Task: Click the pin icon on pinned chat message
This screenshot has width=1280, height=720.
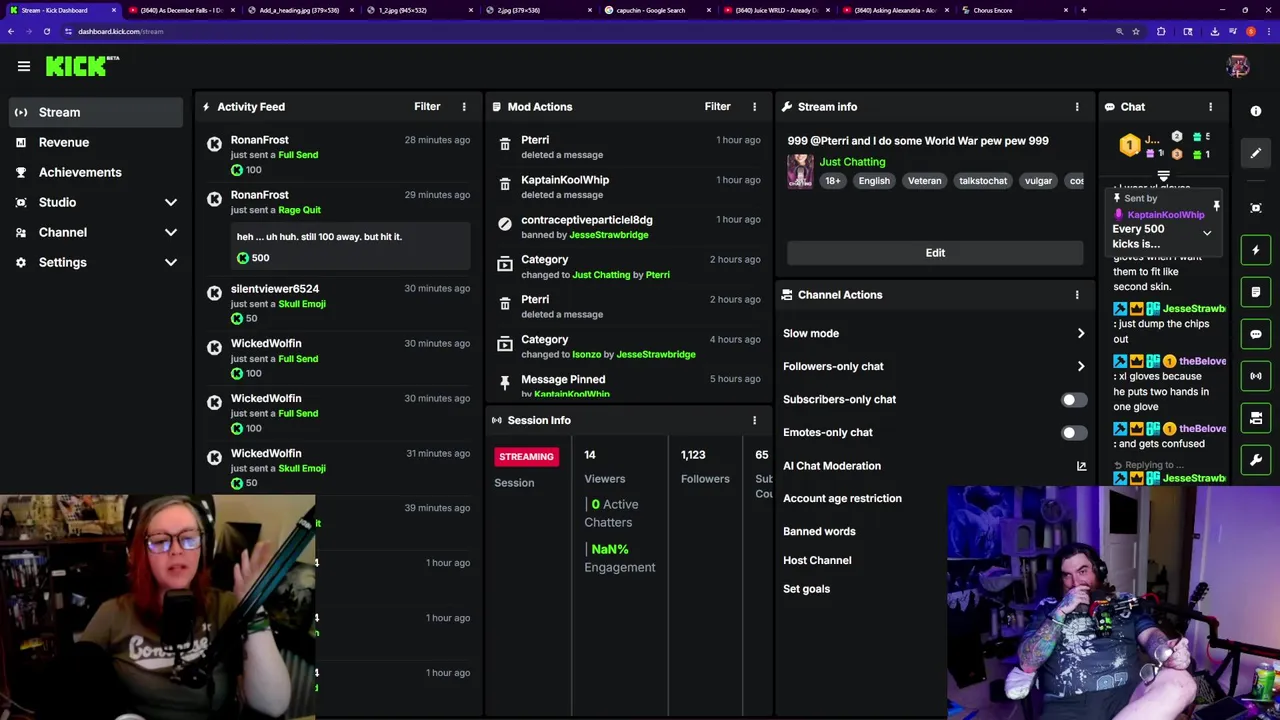Action: tap(1217, 206)
